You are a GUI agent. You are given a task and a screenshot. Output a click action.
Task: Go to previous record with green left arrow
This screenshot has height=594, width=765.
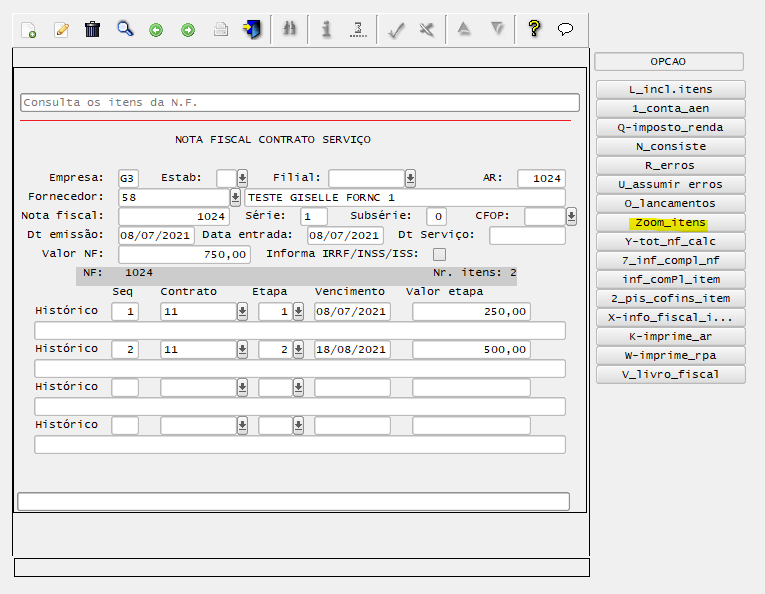pyautogui.click(x=156, y=29)
